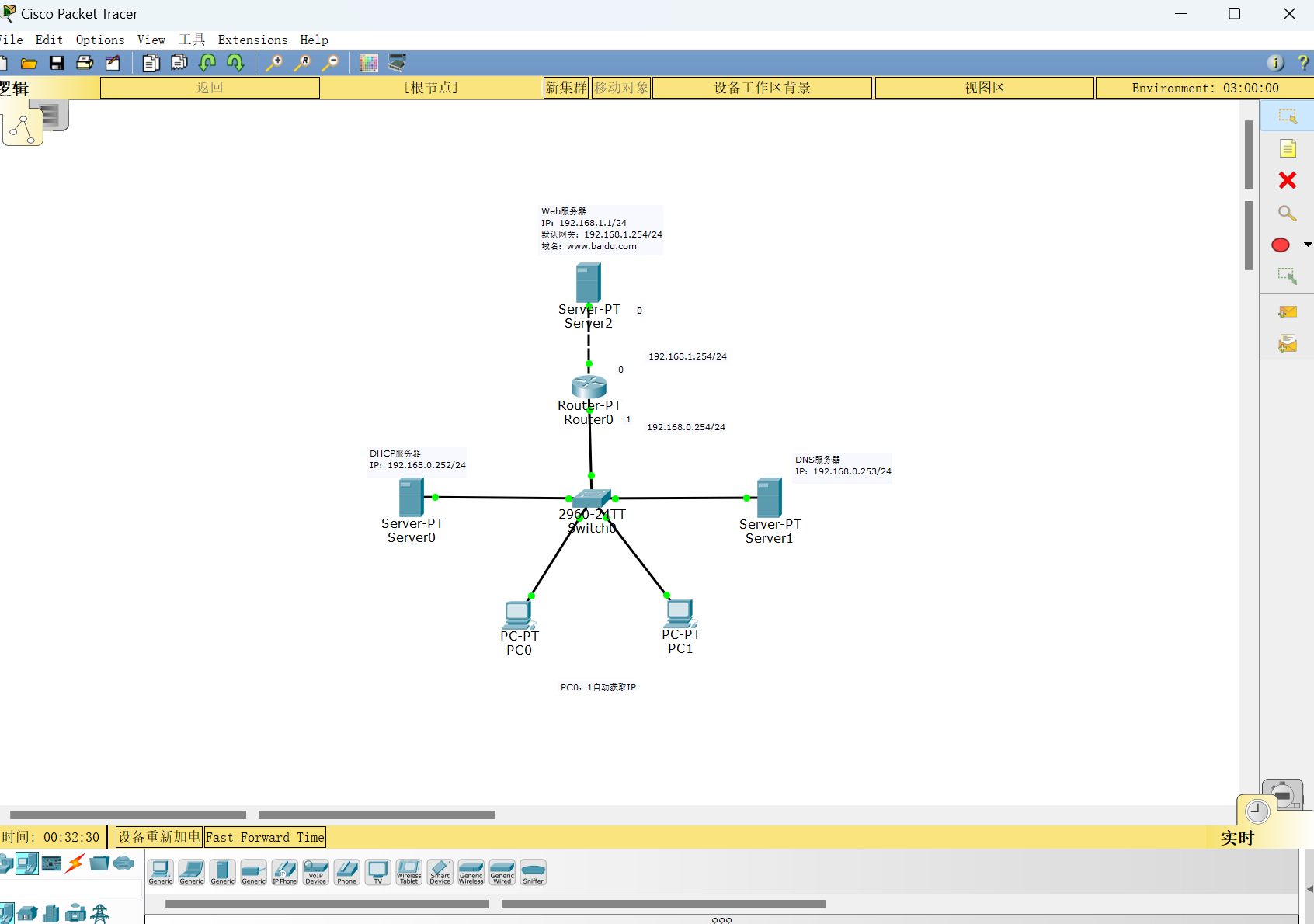Select the Miscellaneous folder category

click(x=99, y=863)
